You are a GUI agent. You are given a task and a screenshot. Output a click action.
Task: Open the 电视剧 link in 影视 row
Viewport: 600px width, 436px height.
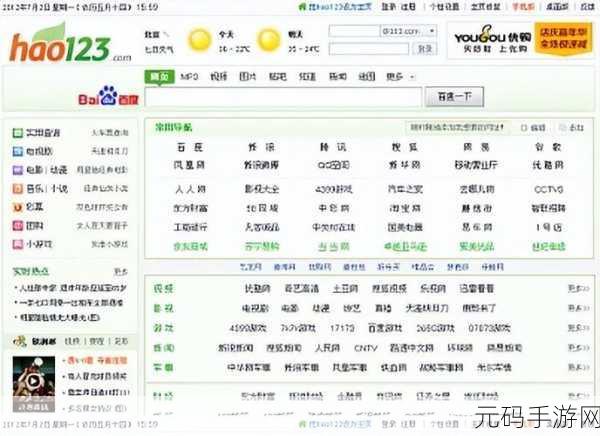(x=255, y=308)
